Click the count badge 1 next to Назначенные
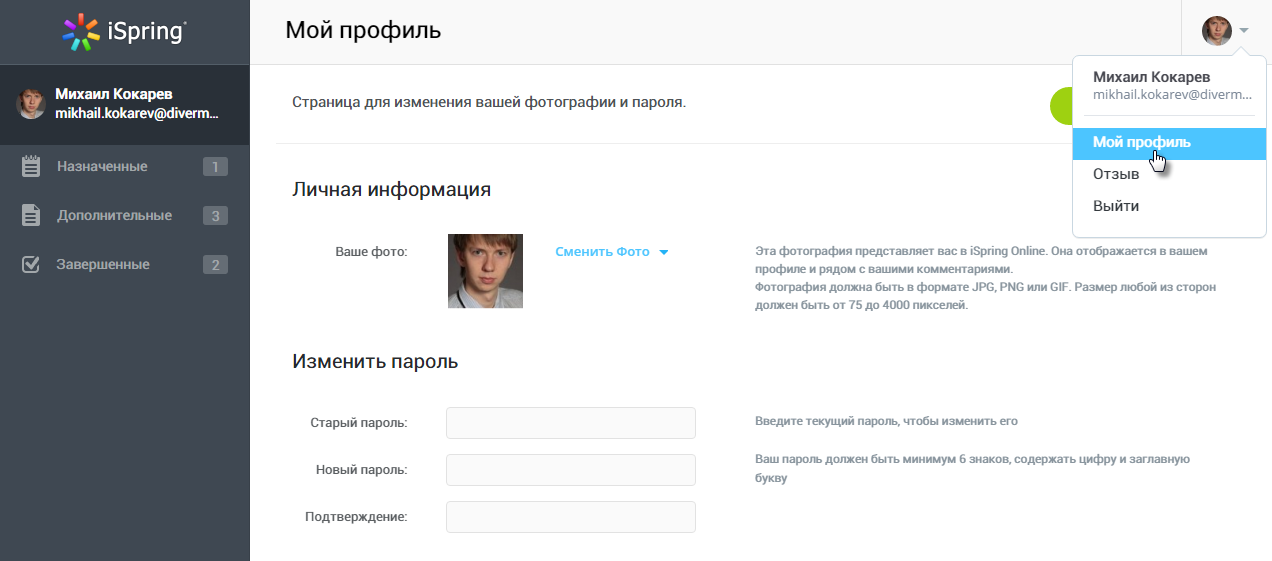1272x561 pixels. pyautogui.click(x=215, y=167)
